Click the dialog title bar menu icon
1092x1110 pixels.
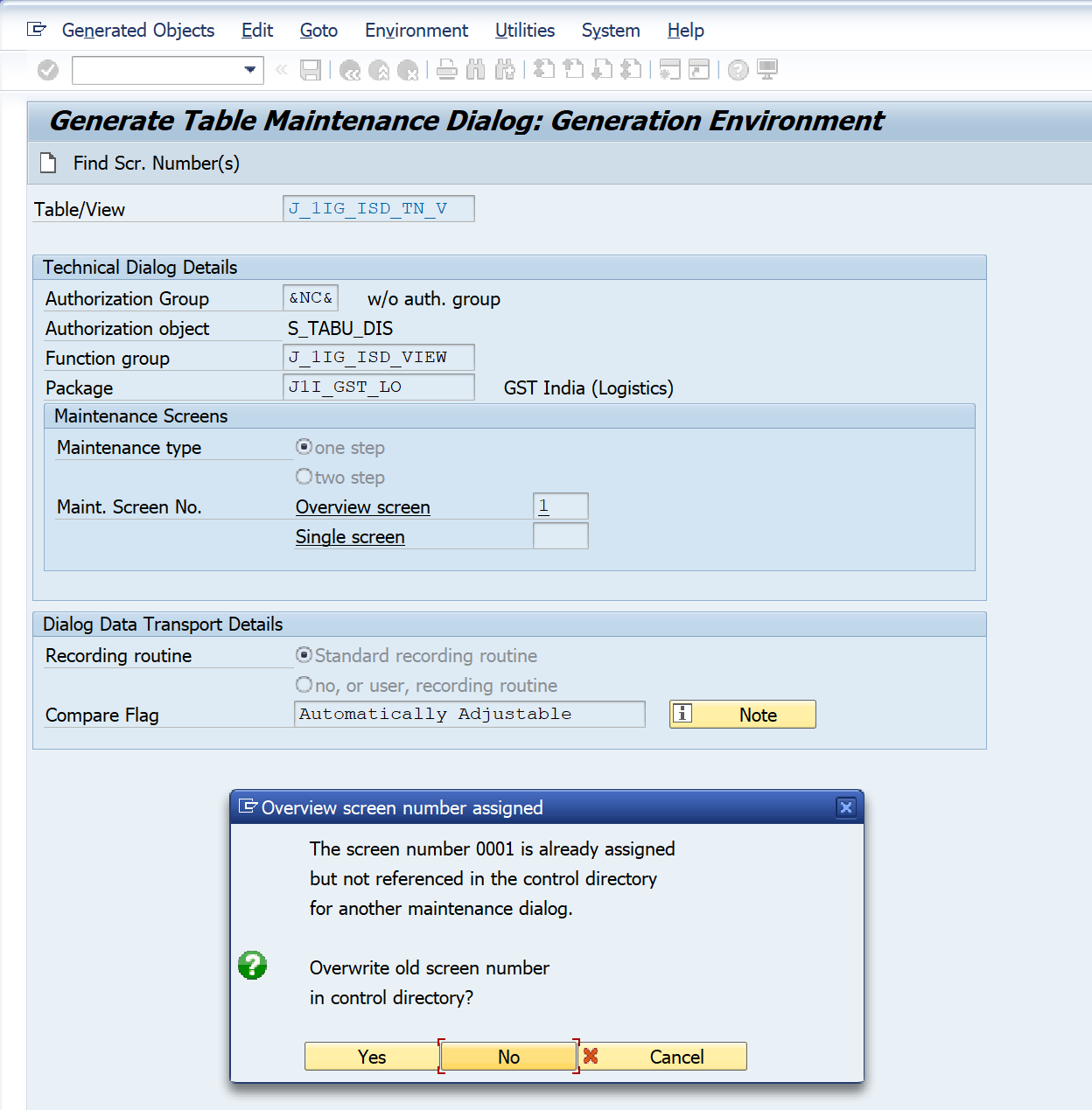click(248, 806)
